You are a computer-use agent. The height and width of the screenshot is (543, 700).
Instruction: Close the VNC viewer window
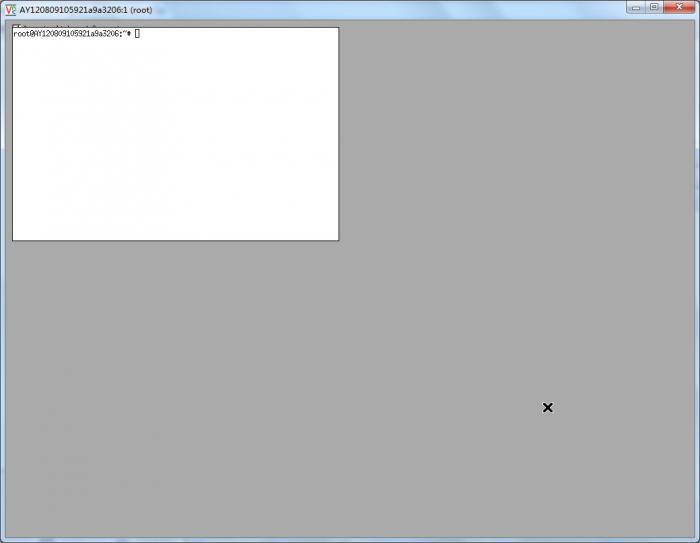coord(679,7)
